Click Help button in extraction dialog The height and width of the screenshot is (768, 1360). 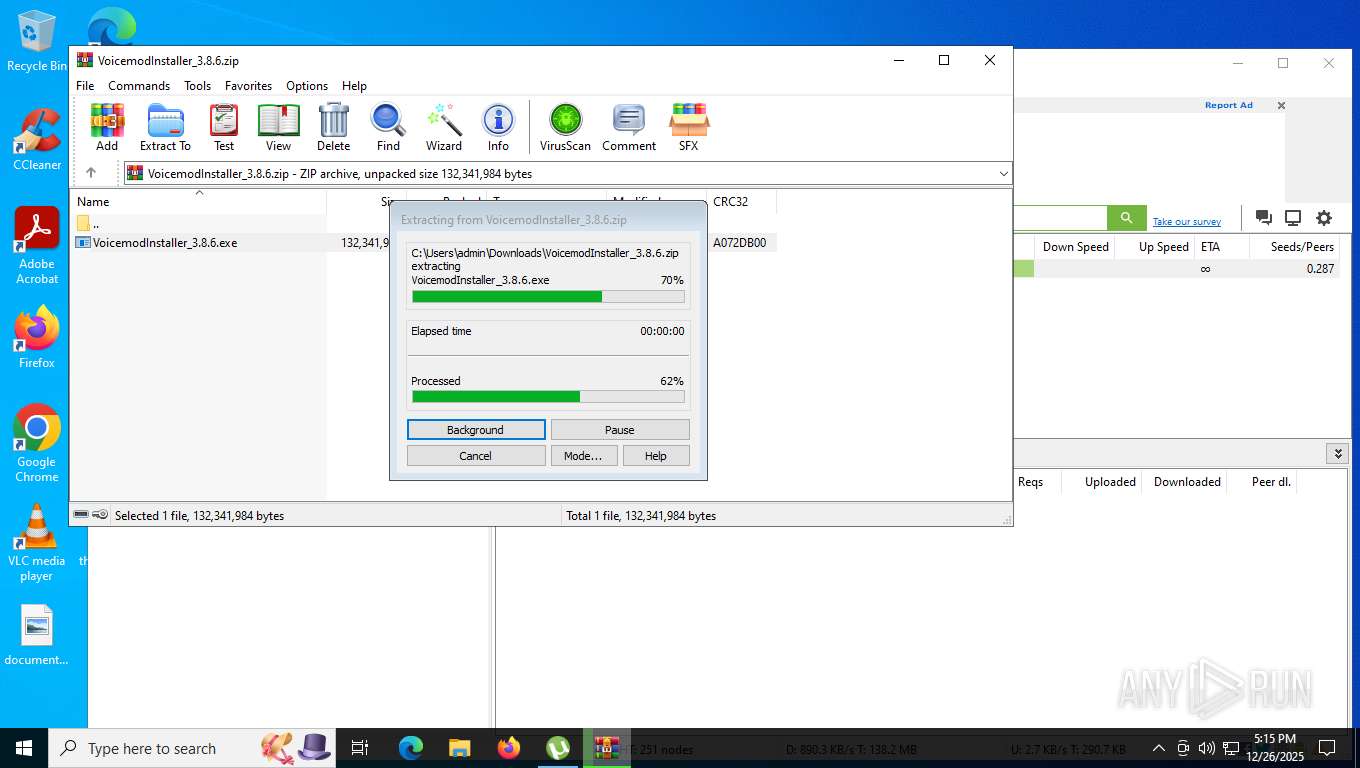tap(656, 456)
